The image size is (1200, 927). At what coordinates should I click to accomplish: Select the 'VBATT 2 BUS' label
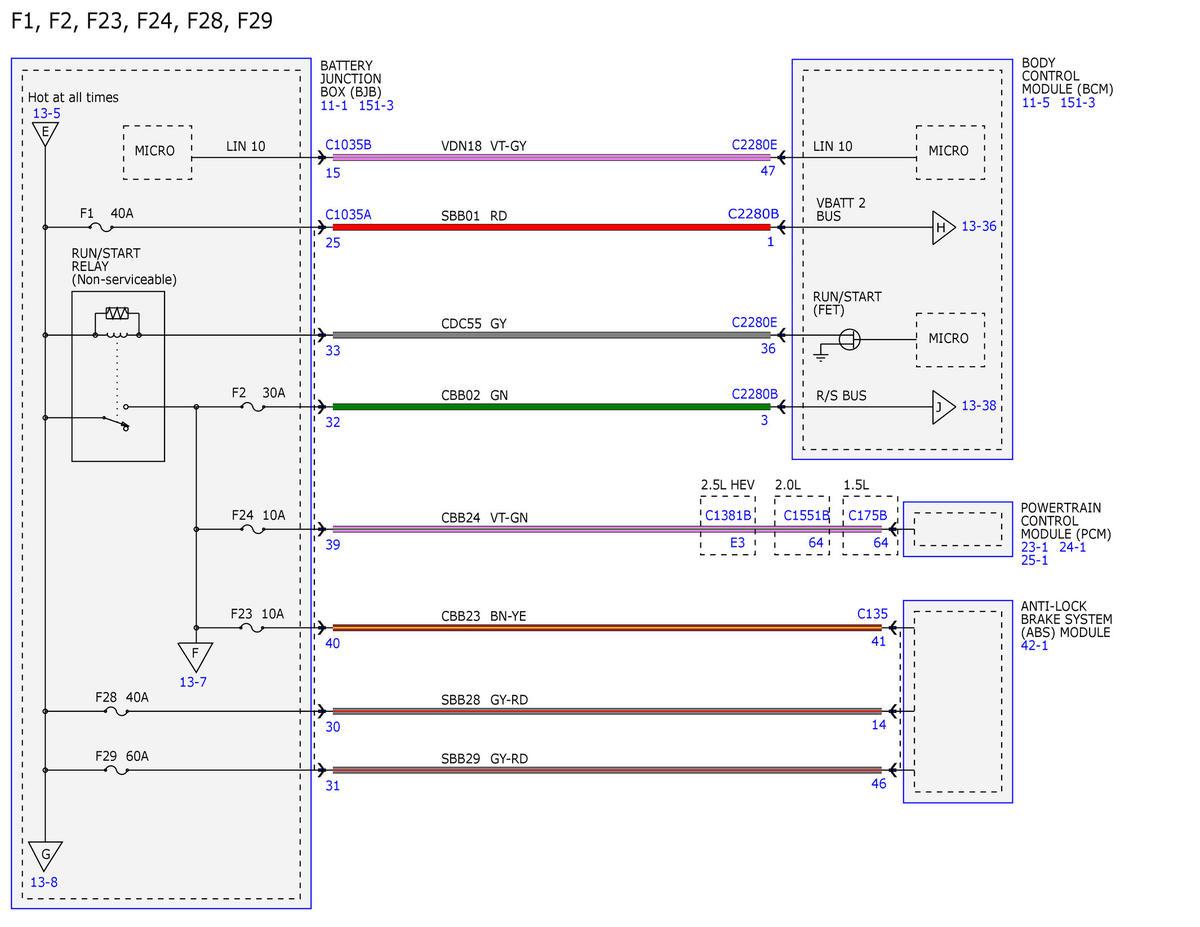click(840, 209)
